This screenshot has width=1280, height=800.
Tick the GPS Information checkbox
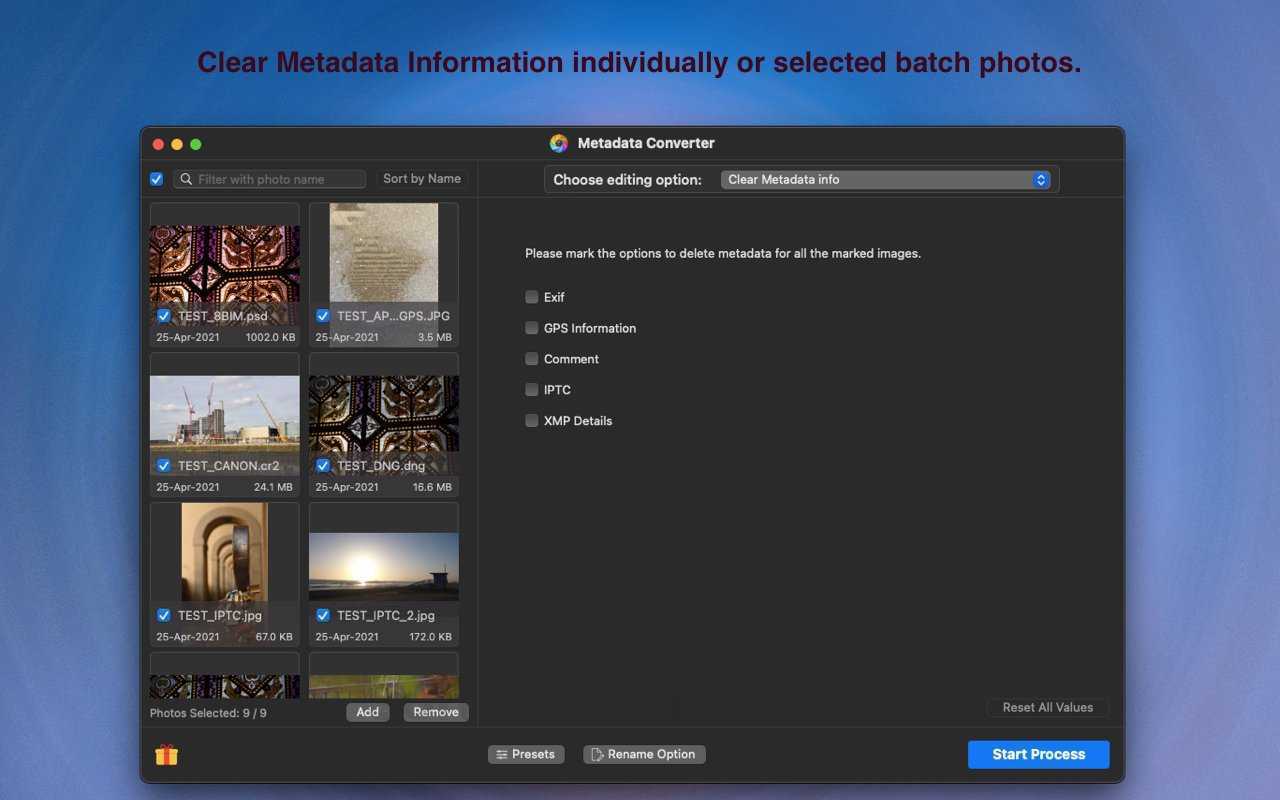(532, 328)
